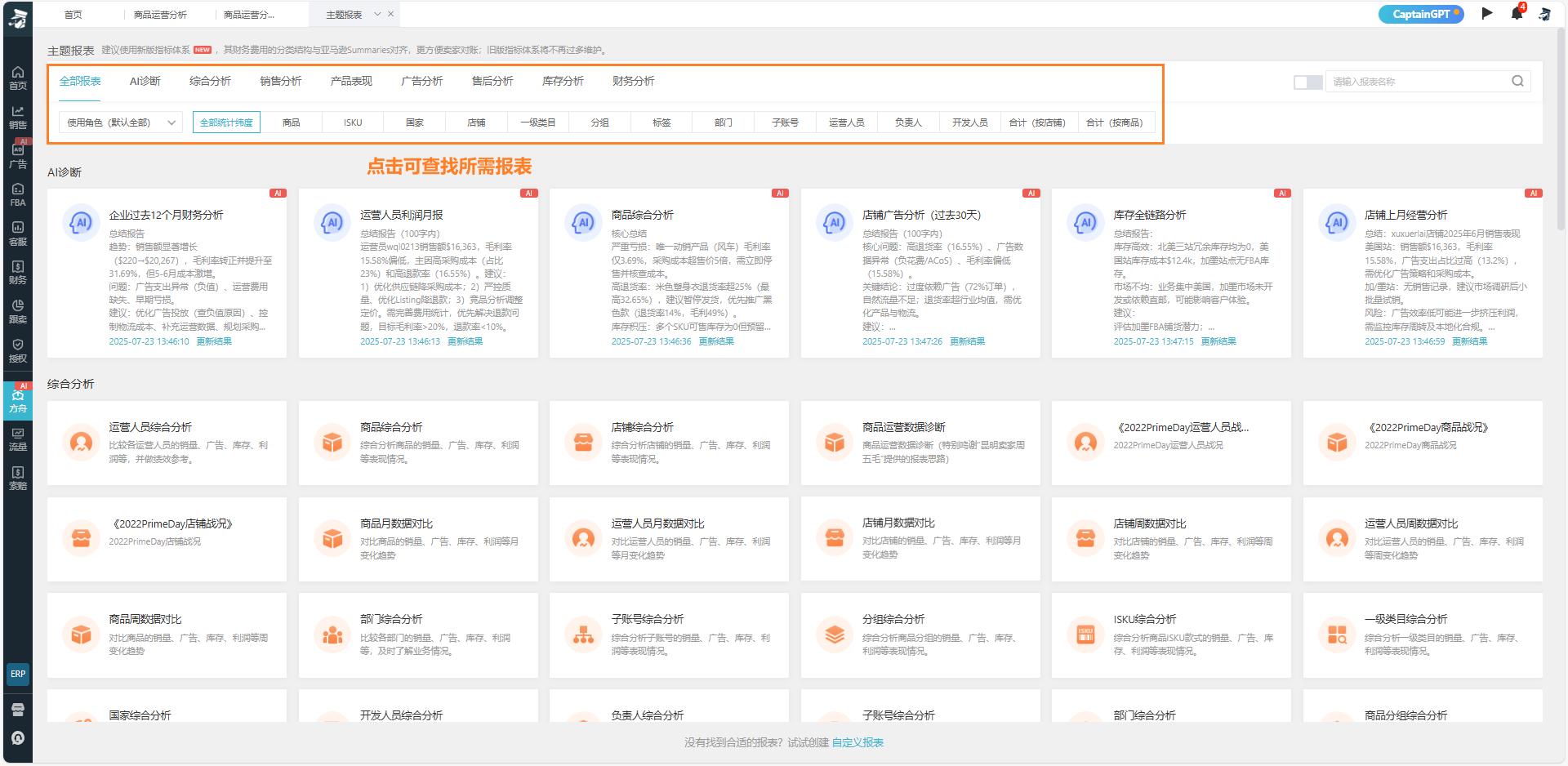Image resolution: width=1568 pixels, height=766 pixels.
Task: Open 客服 sidebar module
Action: point(18,234)
